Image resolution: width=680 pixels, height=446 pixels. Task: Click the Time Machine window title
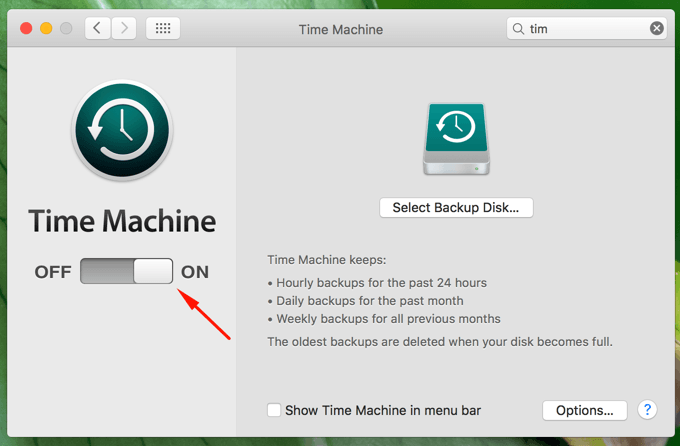[341, 30]
